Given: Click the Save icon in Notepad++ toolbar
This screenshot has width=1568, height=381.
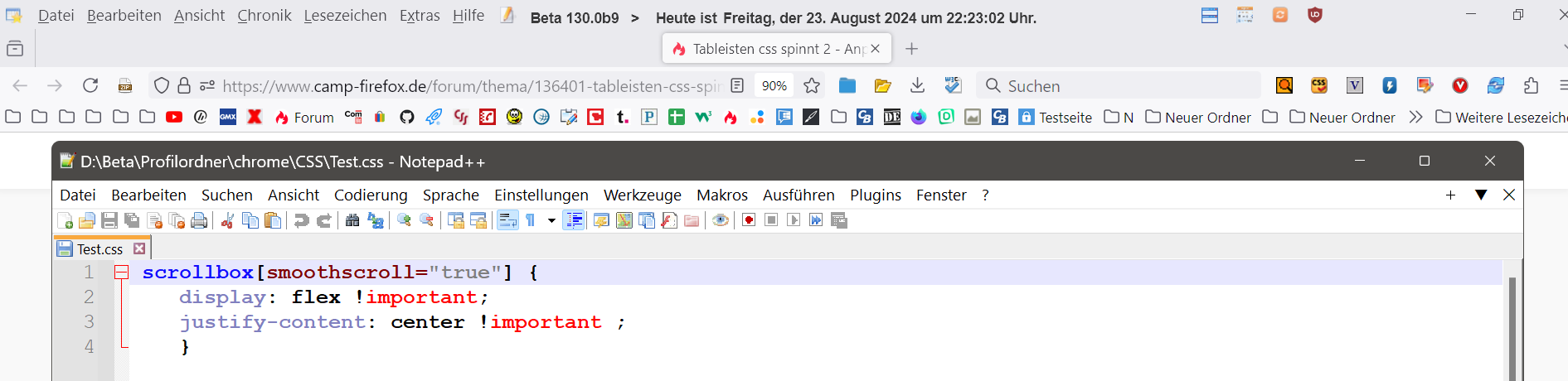Looking at the screenshot, I should tap(109, 220).
